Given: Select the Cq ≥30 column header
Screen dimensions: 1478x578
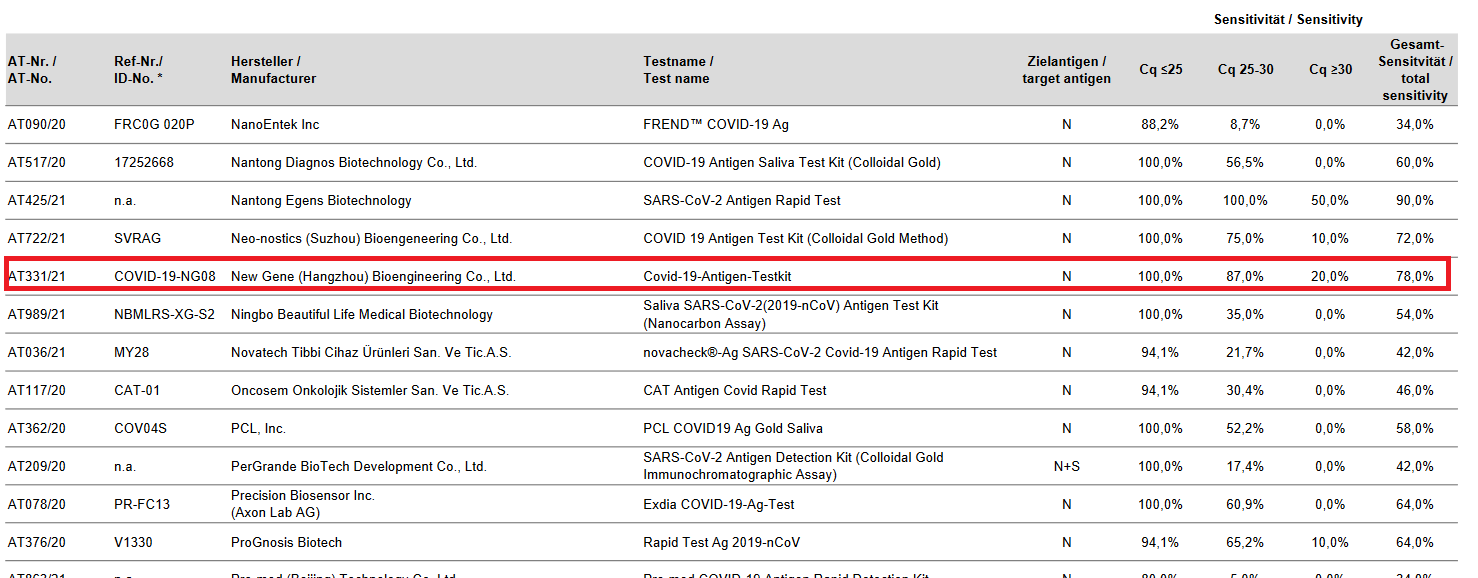Looking at the screenshot, I should pos(1330,70).
